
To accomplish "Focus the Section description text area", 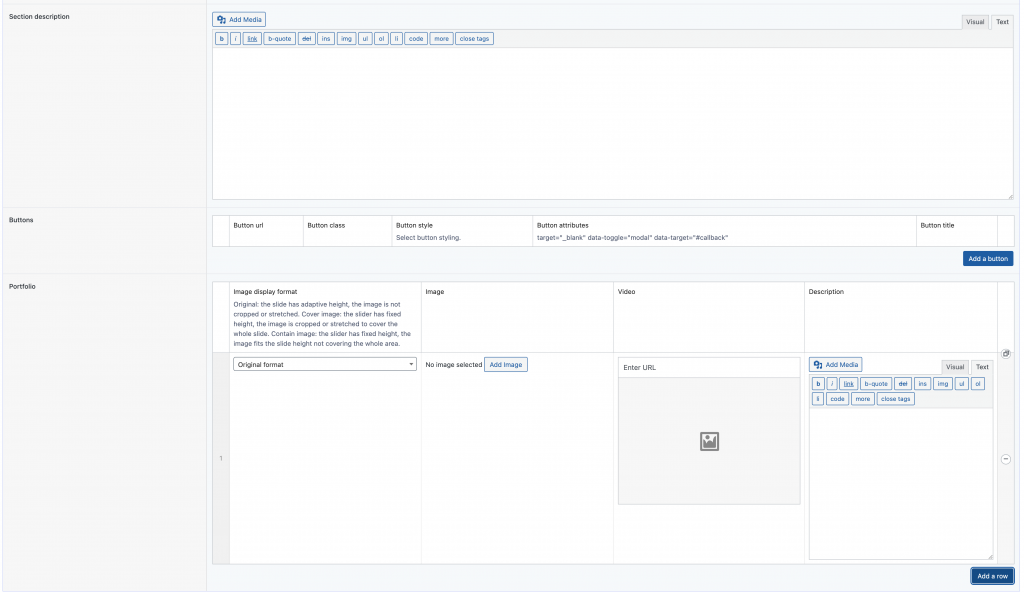I will 613,123.
